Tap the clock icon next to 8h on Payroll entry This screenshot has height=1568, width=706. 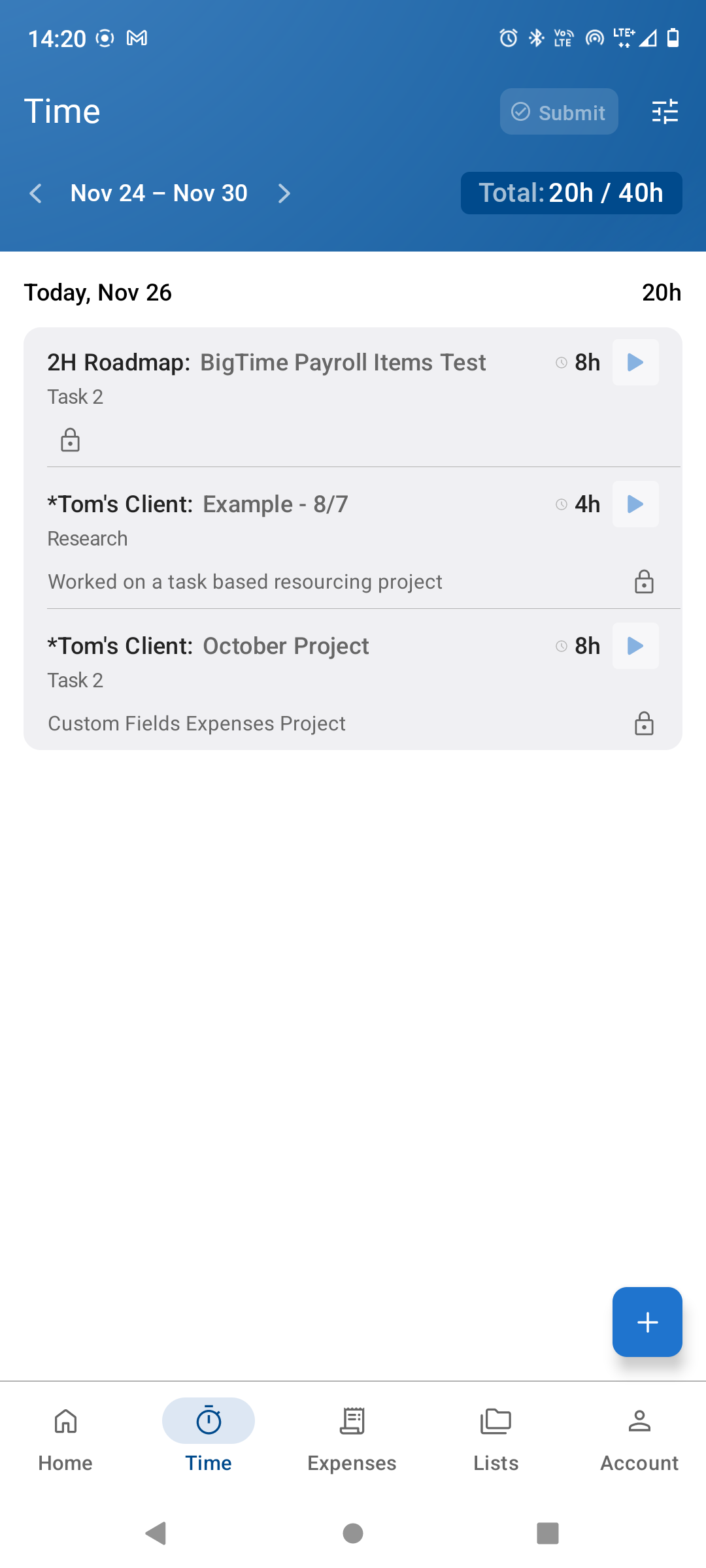pos(561,362)
